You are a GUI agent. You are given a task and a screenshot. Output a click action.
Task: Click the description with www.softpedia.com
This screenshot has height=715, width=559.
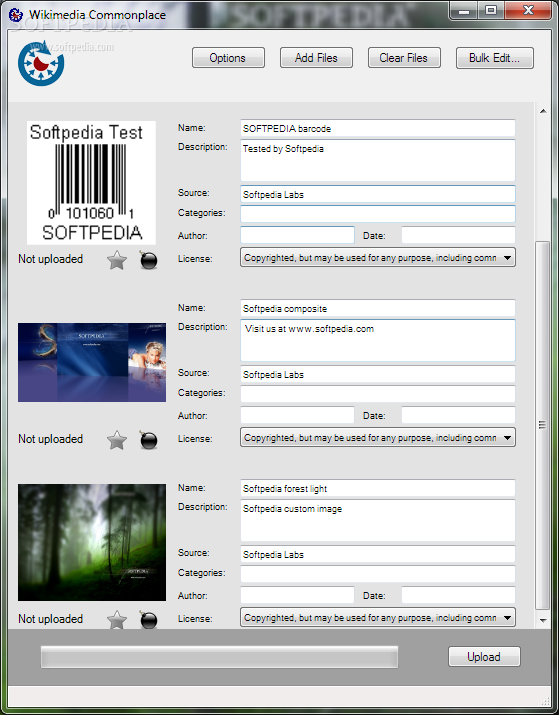[378, 341]
